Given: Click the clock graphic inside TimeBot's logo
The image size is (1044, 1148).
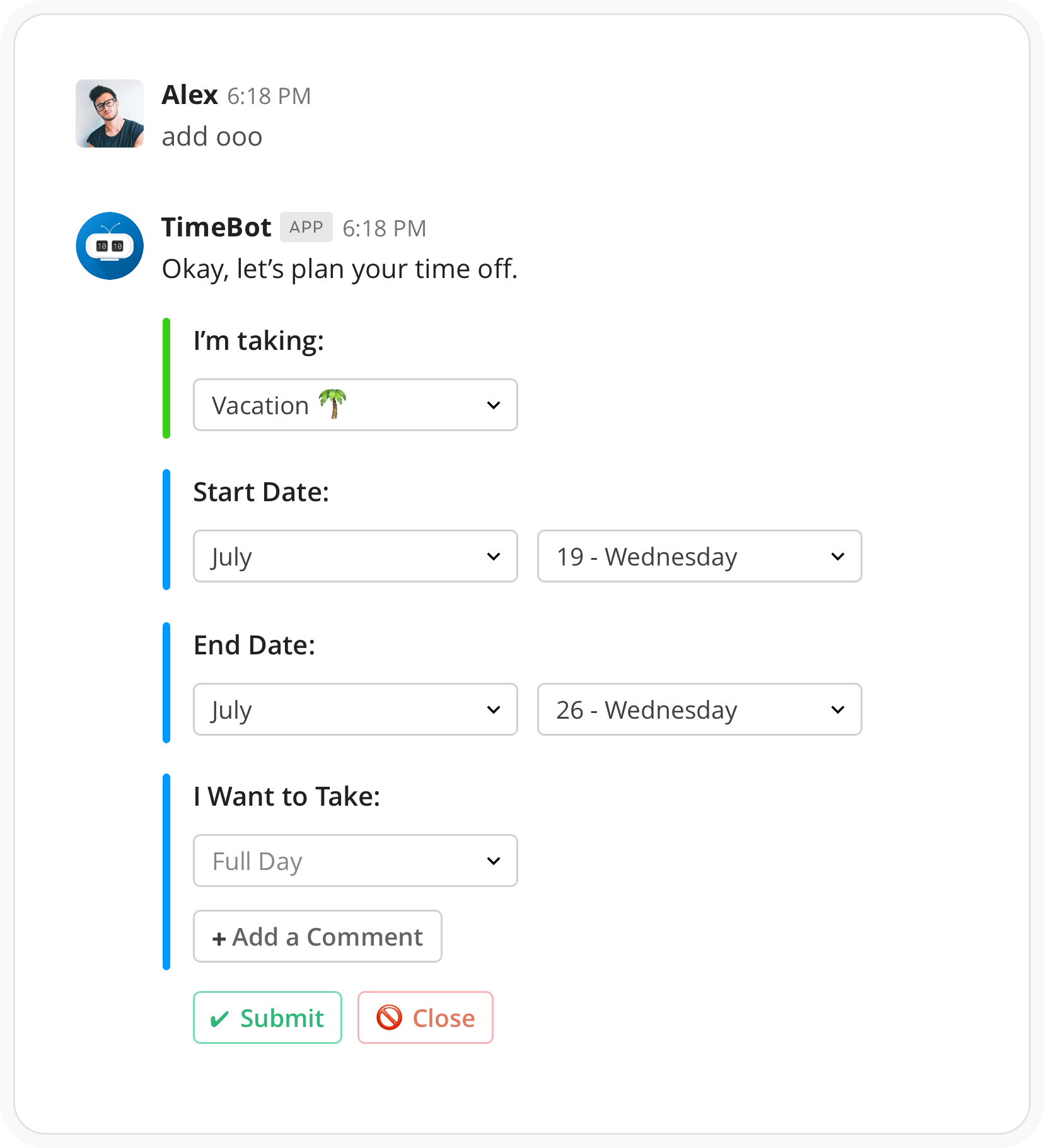Looking at the screenshot, I should tap(109, 245).
